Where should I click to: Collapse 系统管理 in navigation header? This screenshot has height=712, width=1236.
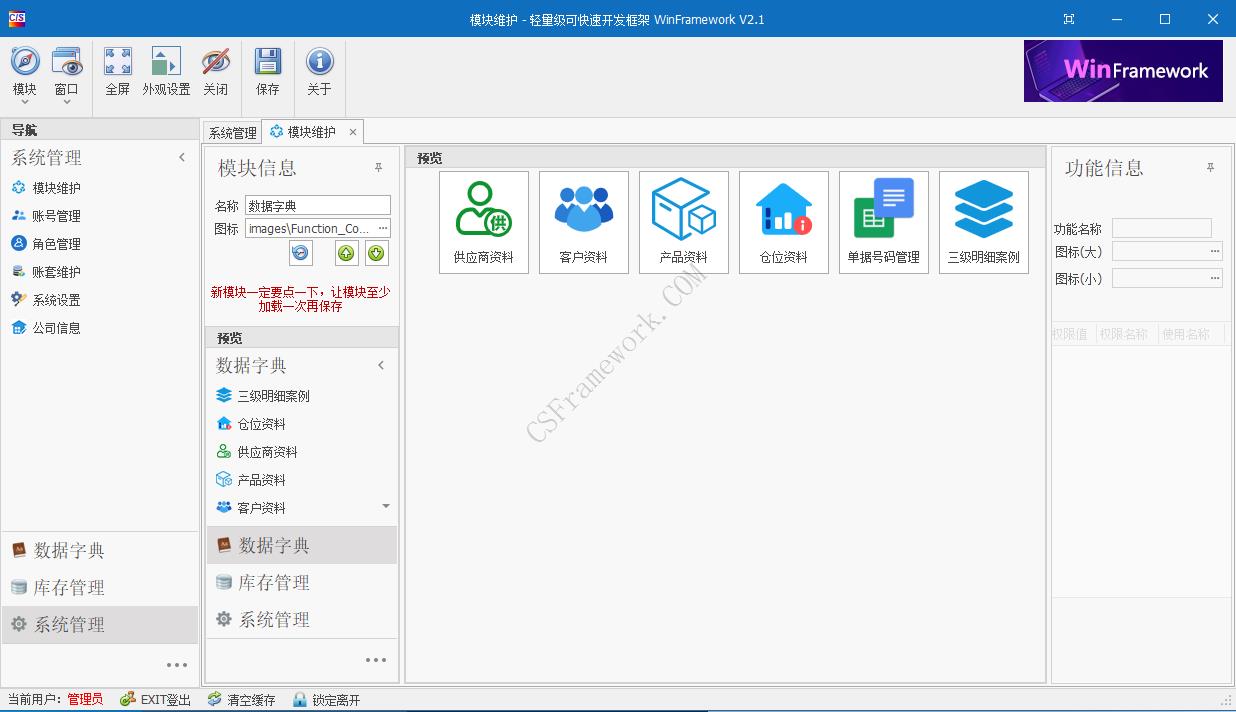pyautogui.click(x=182, y=157)
